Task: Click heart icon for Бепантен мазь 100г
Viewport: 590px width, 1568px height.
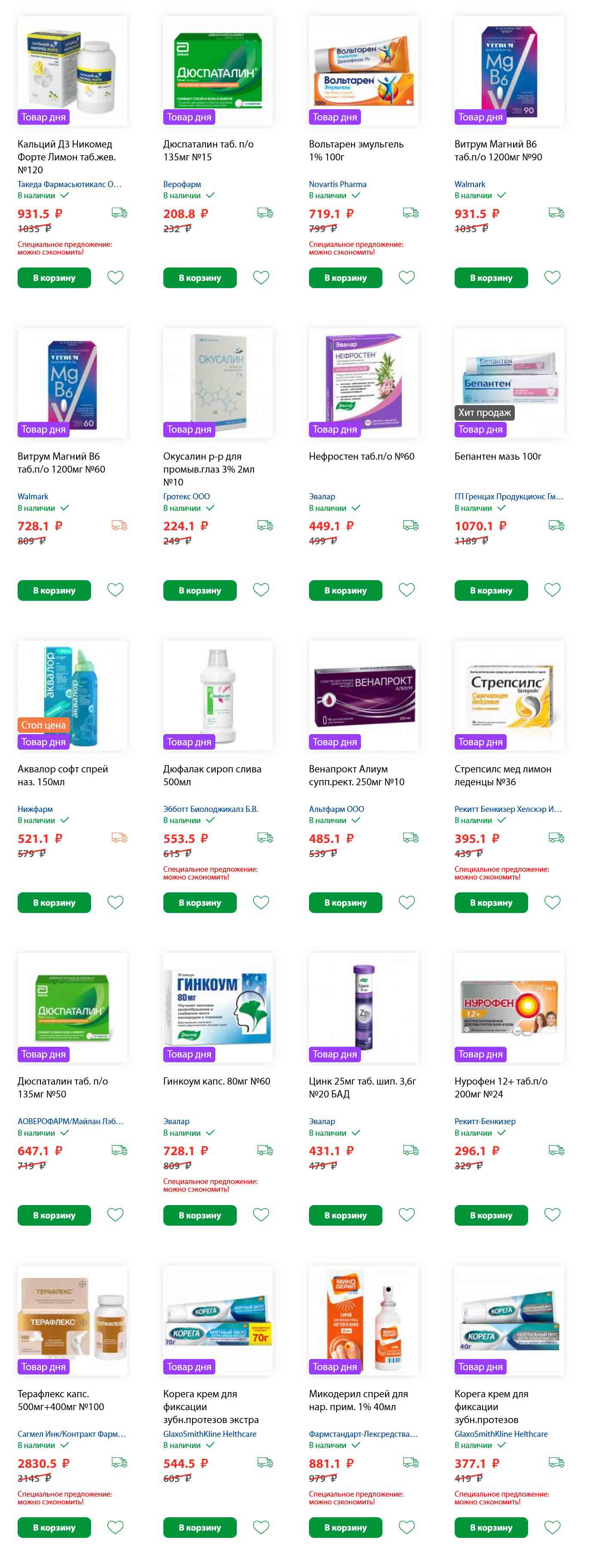Action: (x=552, y=590)
